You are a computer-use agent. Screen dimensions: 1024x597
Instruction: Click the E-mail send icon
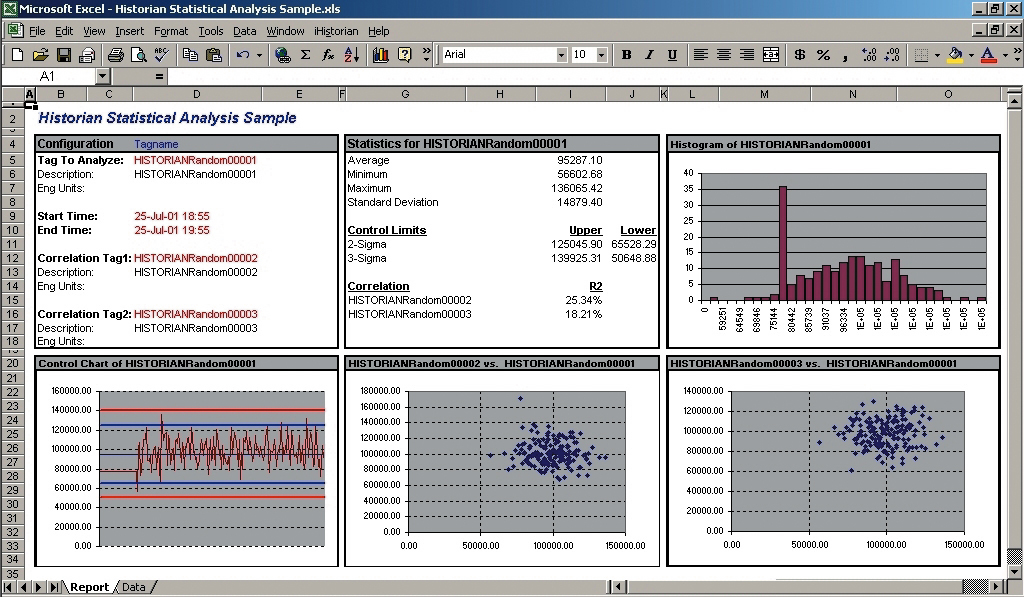(87, 55)
